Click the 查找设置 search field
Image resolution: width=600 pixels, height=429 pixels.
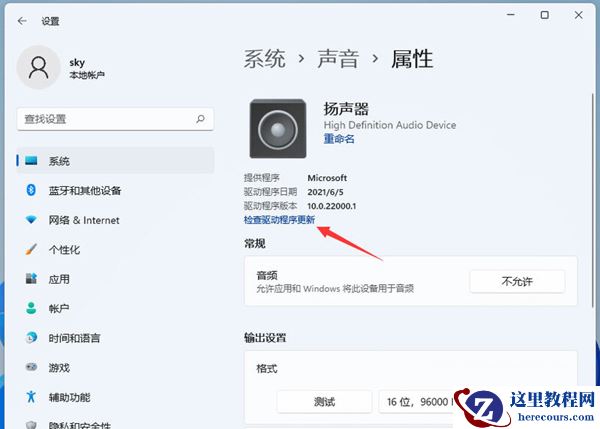pos(115,119)
